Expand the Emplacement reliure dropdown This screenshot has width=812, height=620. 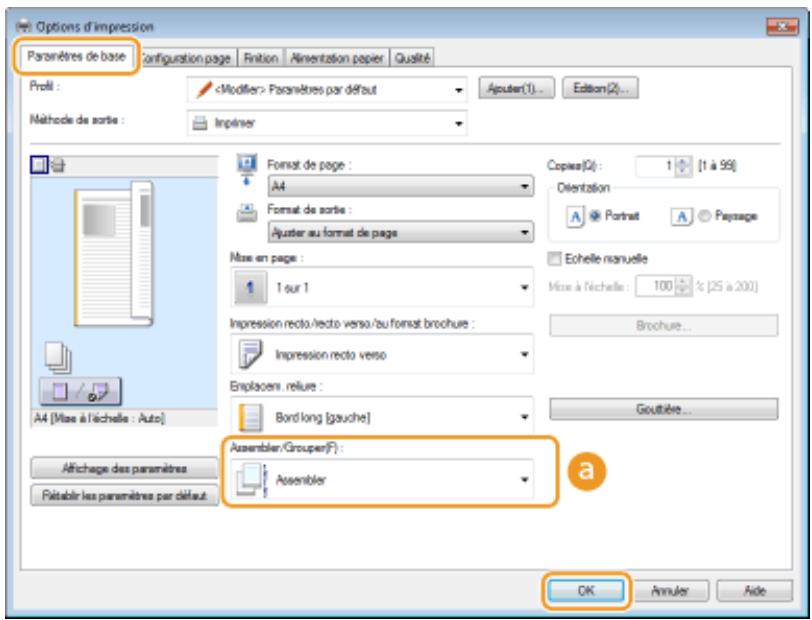382,417
